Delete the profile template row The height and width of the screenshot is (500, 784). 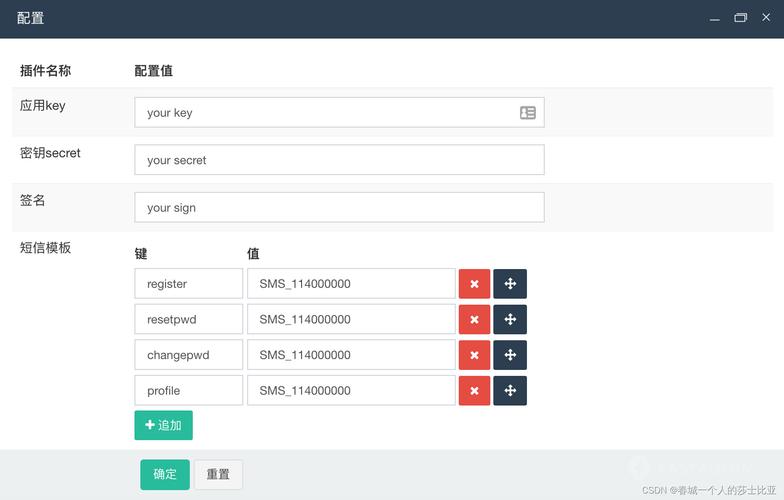point(474,390)
